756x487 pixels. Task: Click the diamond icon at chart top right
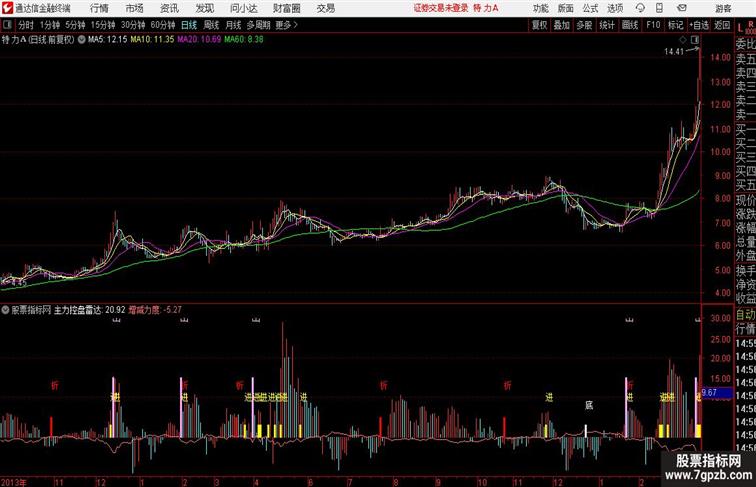click(x=683, y=40)
